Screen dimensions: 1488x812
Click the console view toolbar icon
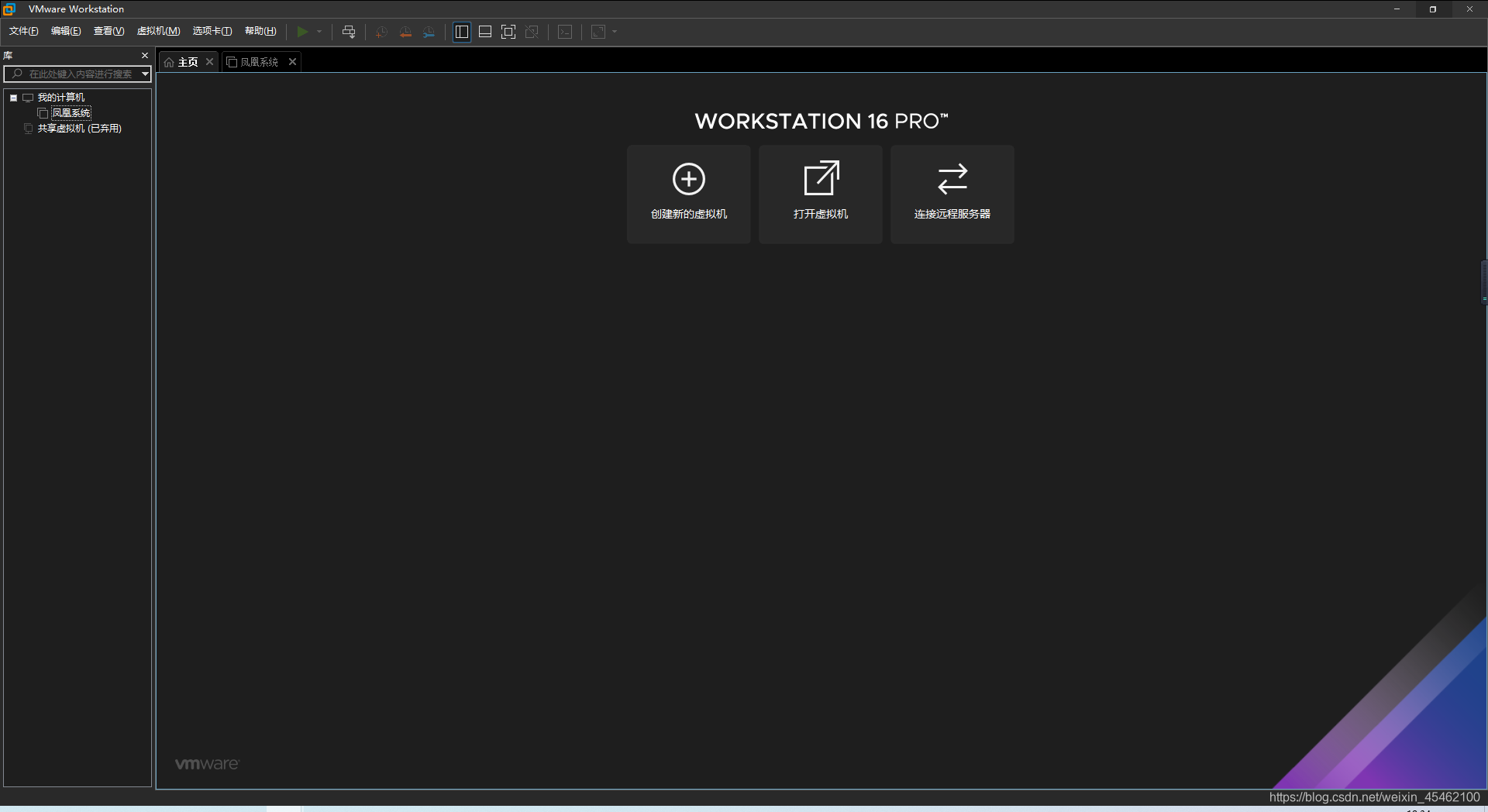tap(566, 32)
